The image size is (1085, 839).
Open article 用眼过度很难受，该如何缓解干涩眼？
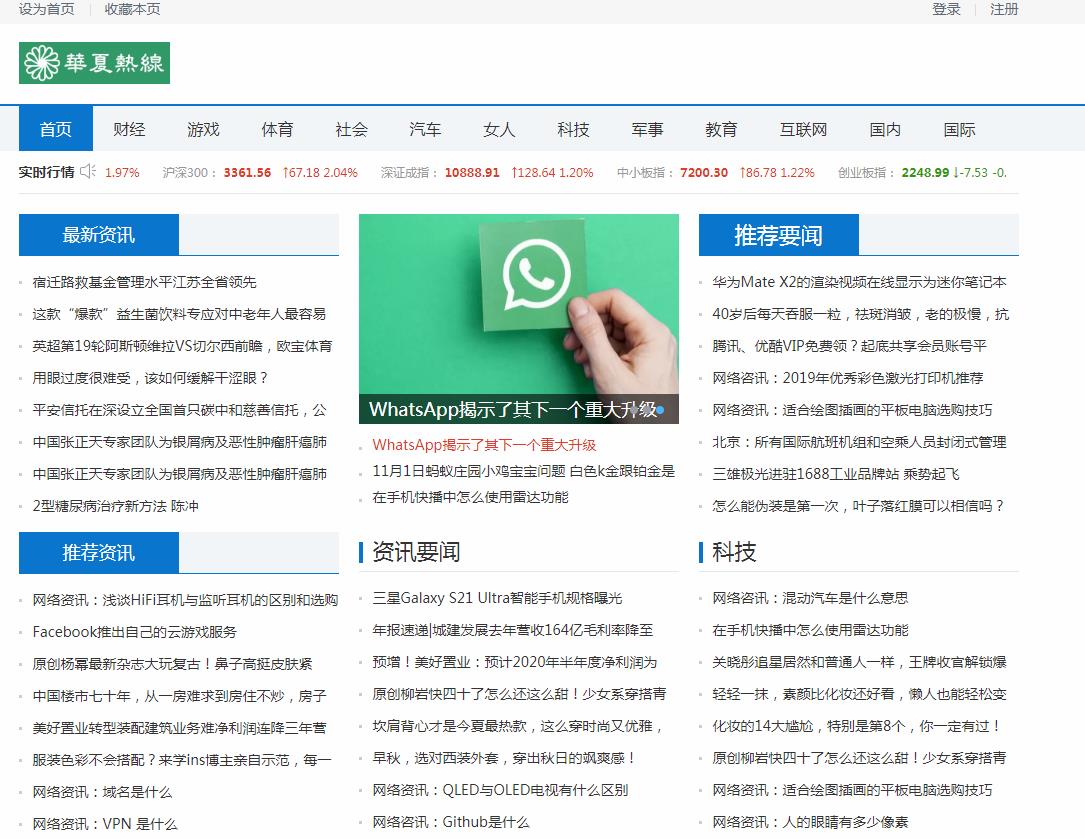tap(150, 377)
